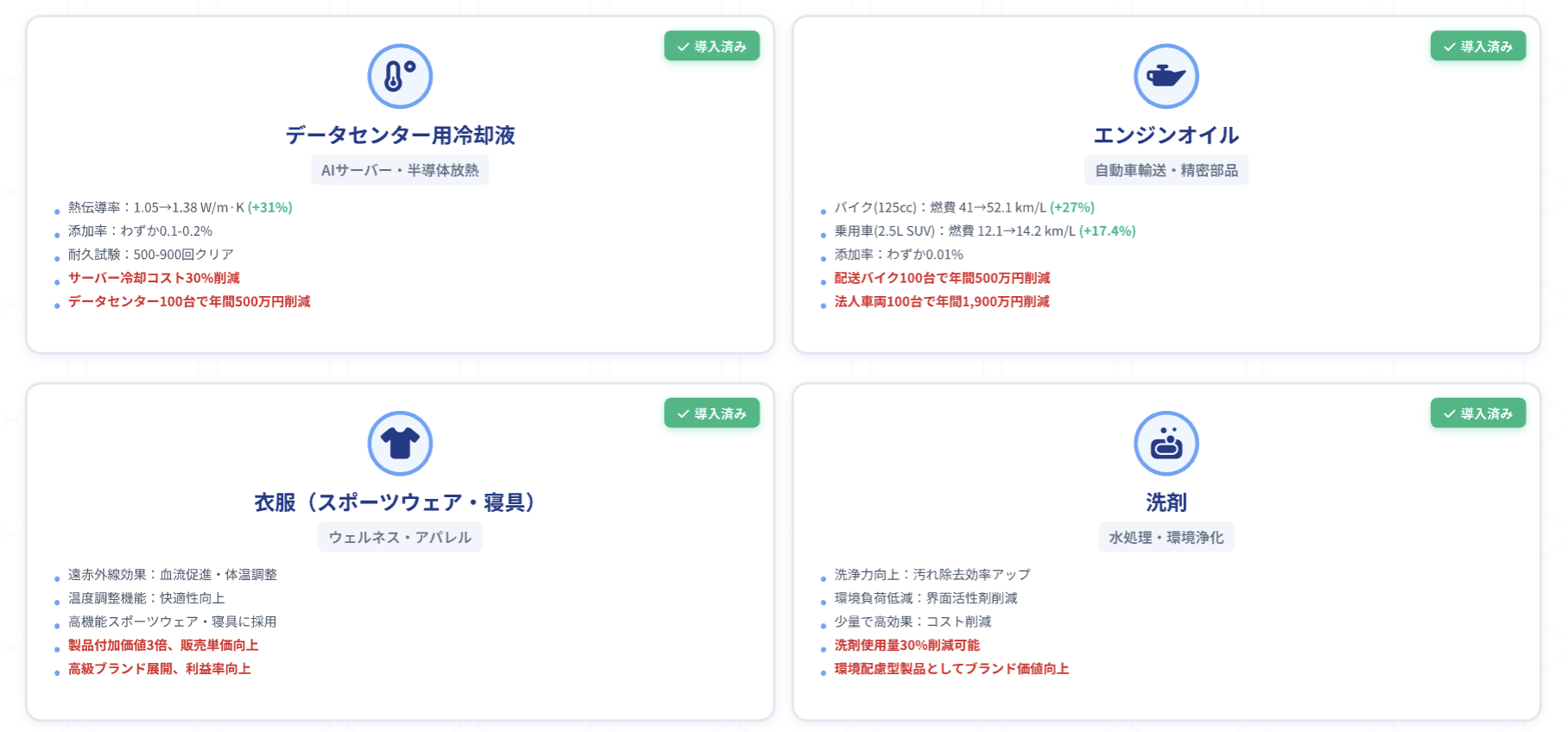Click the エンジンオイル heading
1568x732 pixels.
[1166, 135]
